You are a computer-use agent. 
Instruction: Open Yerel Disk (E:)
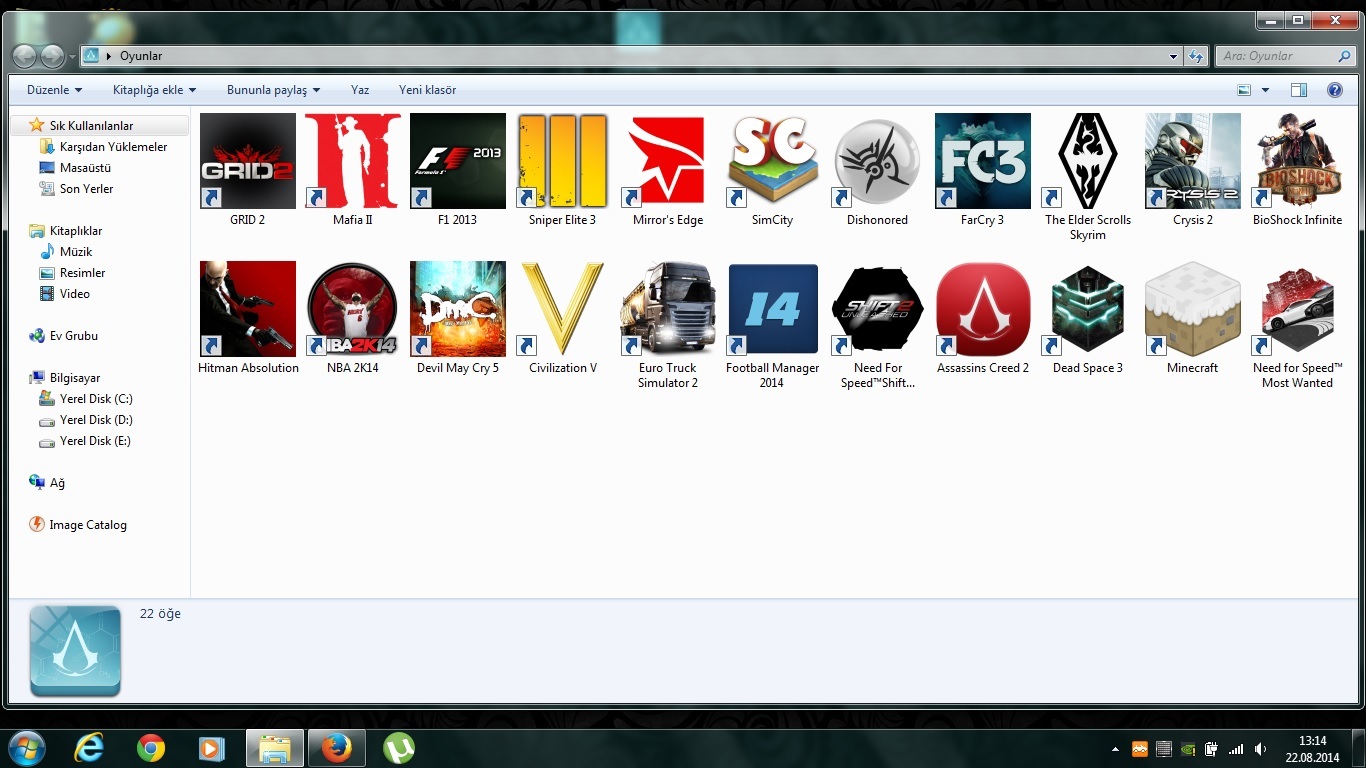tap(95, 441)
